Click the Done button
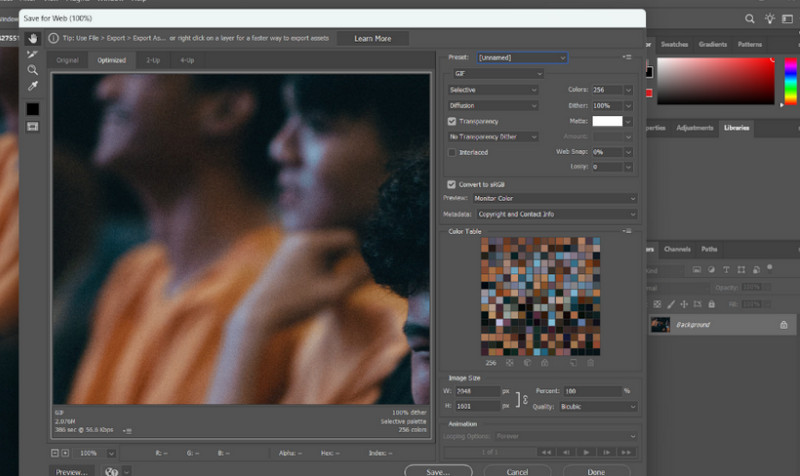This screenshot has height=476, width=800. pyautogui.click(x=596, y=471)
